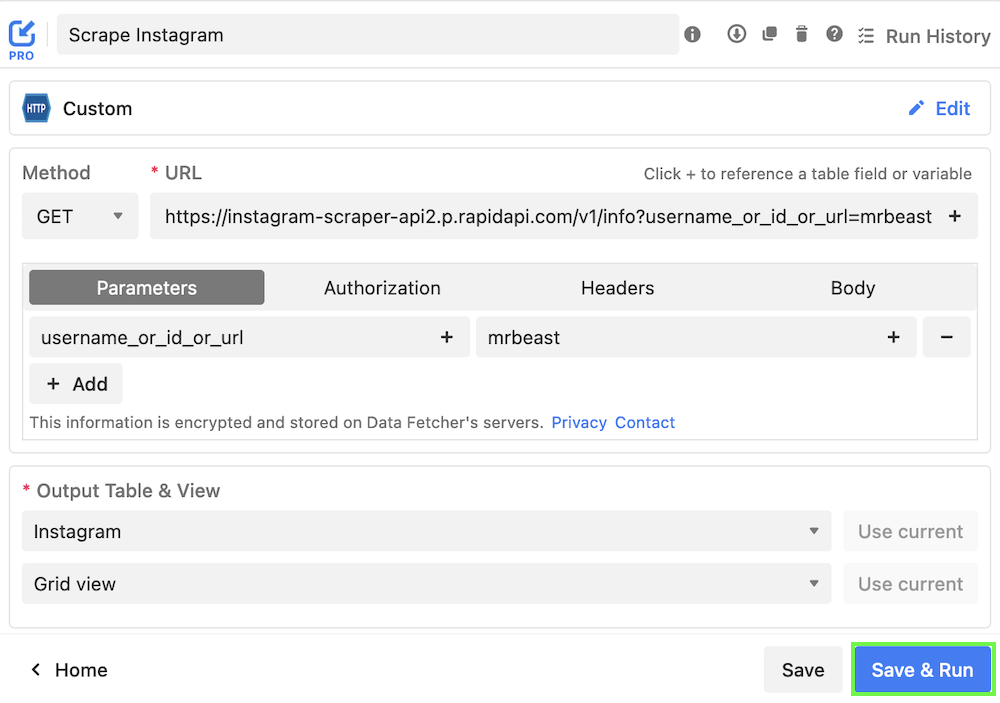Switch to the Headers tab
The image size is (1000, 703).
coord(617,287)
